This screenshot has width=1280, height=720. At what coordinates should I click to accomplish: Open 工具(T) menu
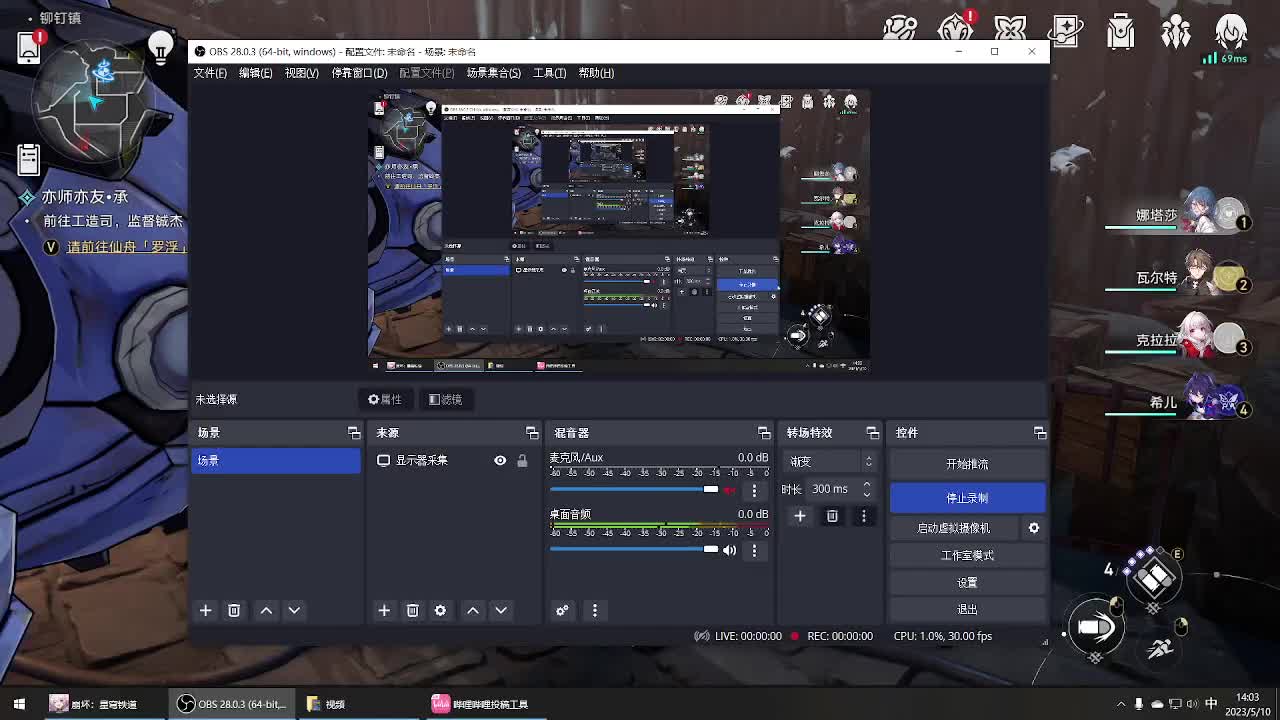tap(549, 73)
